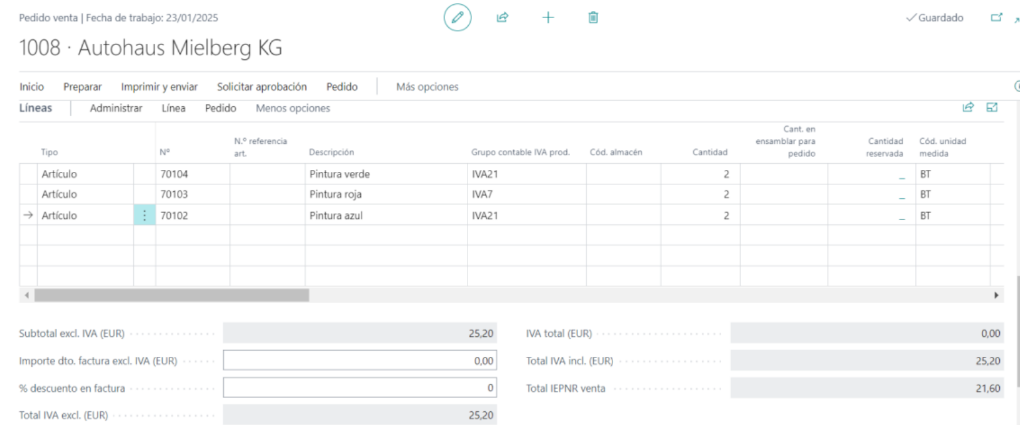Click reserved quantity in Pintura verde row
This screenshot has height=425, width=1020.
[872, 174]
